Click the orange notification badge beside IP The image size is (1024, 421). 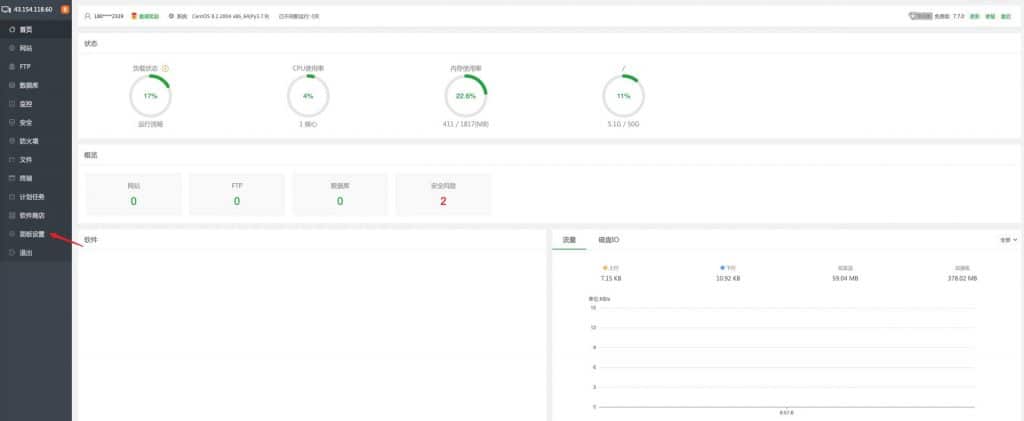click(x=65, y=9)
